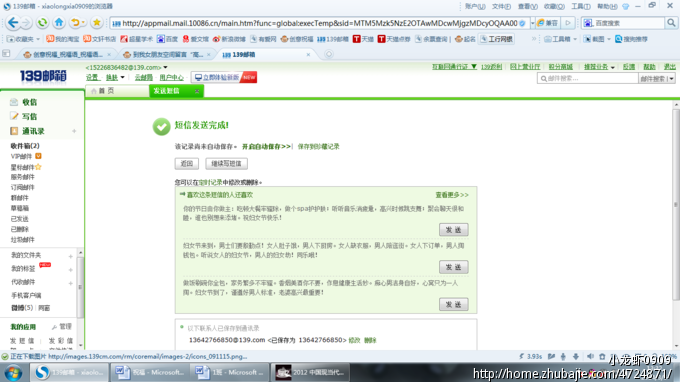
Task: Click 退出 to log out
Action: pos(669,67)
